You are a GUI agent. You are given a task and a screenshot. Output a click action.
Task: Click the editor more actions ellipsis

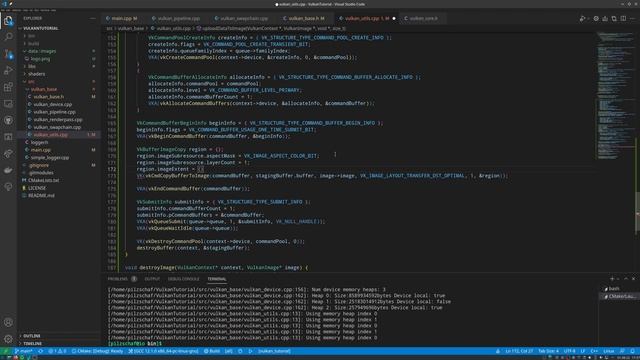(633, 18)
